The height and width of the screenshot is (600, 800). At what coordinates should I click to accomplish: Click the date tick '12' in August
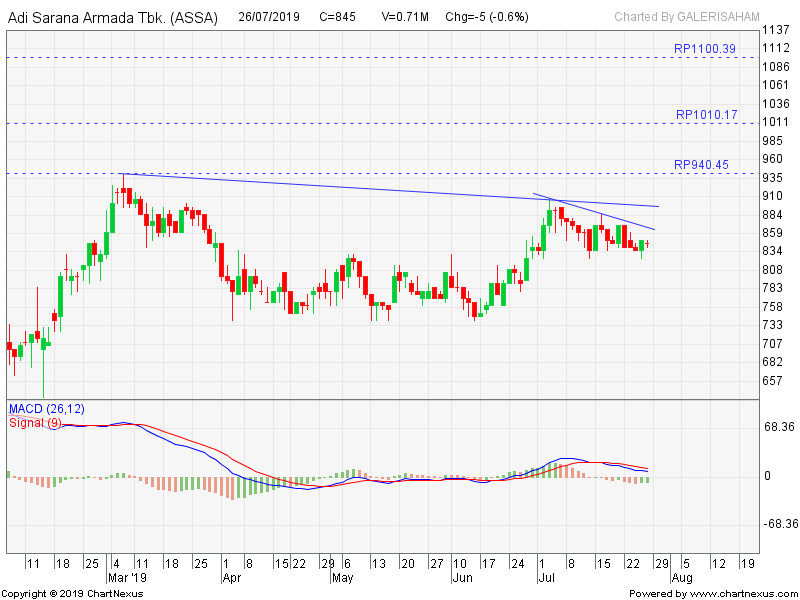pyautogui.click(x=718, y=564)
